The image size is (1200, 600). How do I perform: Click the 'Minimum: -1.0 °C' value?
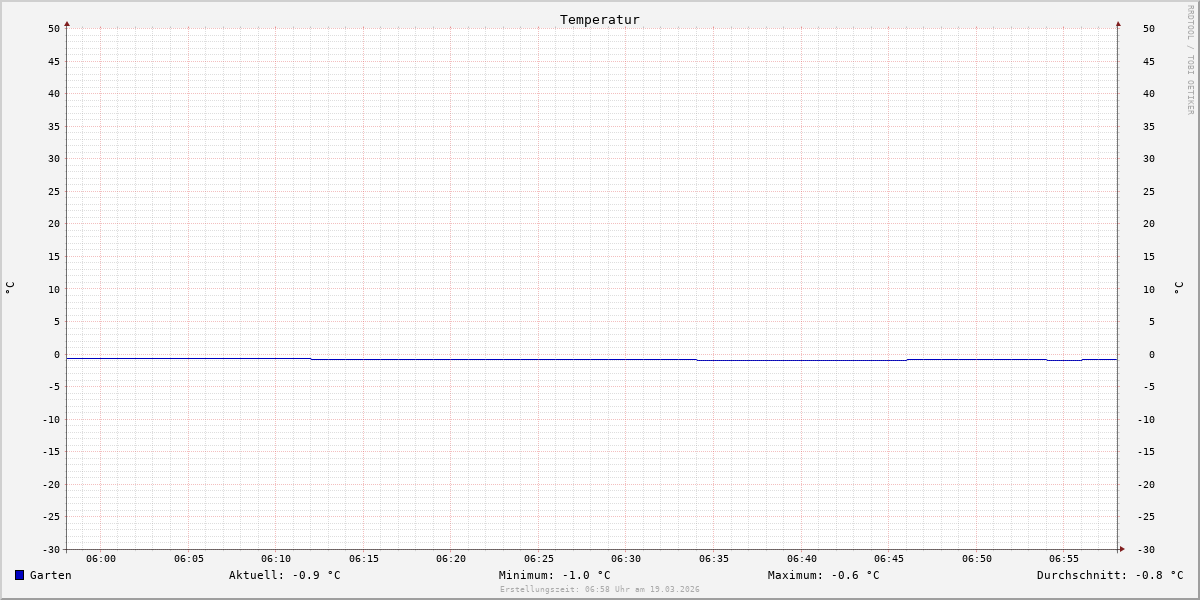tap(555, 575)
